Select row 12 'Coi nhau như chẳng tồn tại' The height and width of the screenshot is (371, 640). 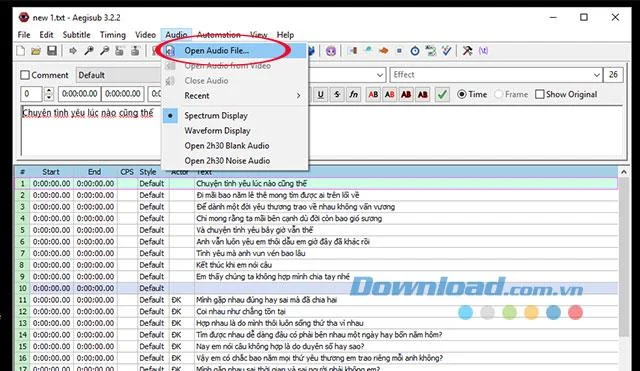(316, 311)
